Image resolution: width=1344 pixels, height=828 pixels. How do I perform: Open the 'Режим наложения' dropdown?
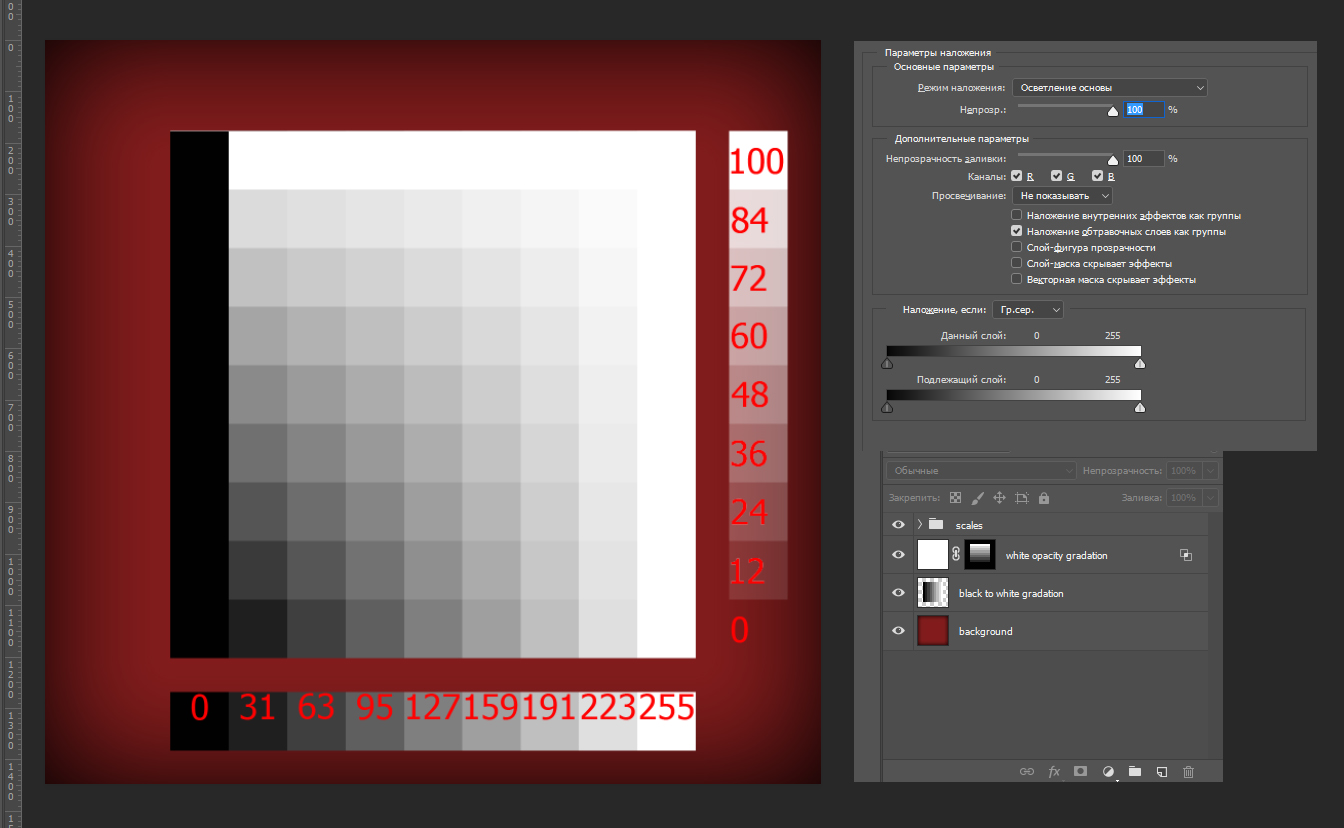click(1109, 87)
